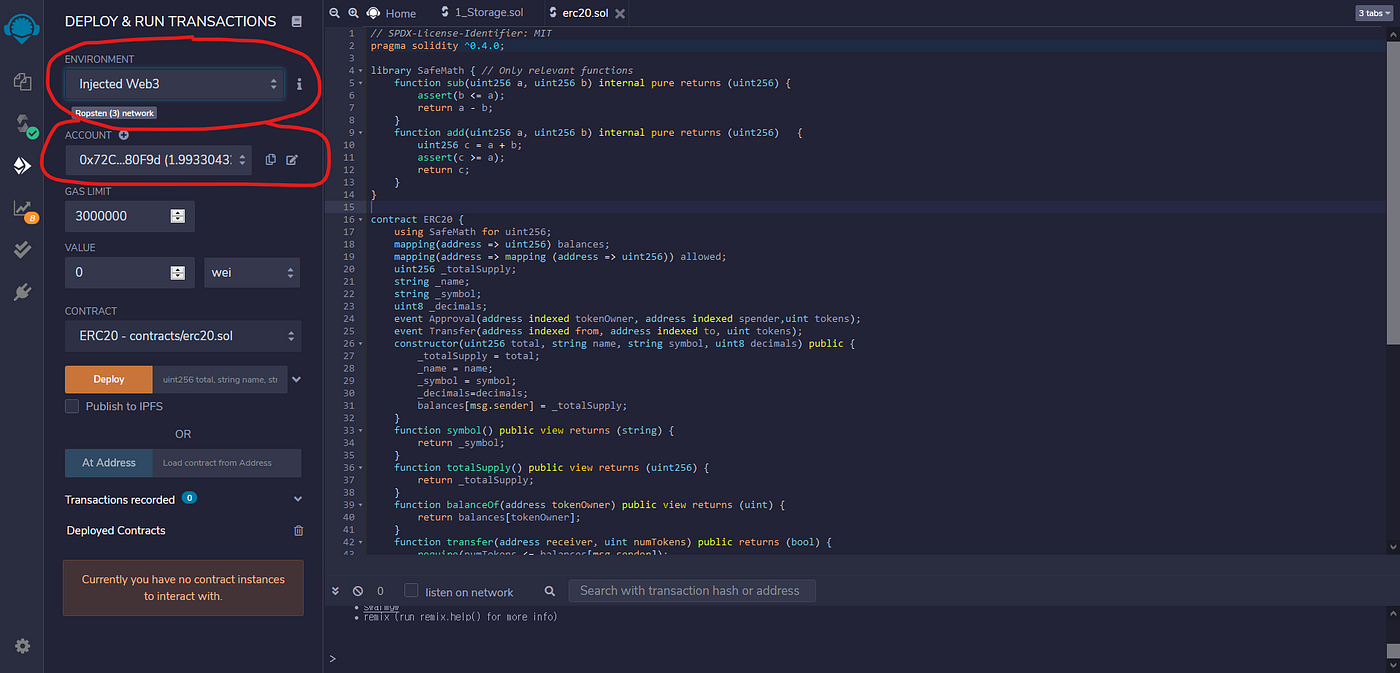Open the Environment Injected Web3 dropdown
The width and height of the screenshot is (1400, 673).
(175, 84)
